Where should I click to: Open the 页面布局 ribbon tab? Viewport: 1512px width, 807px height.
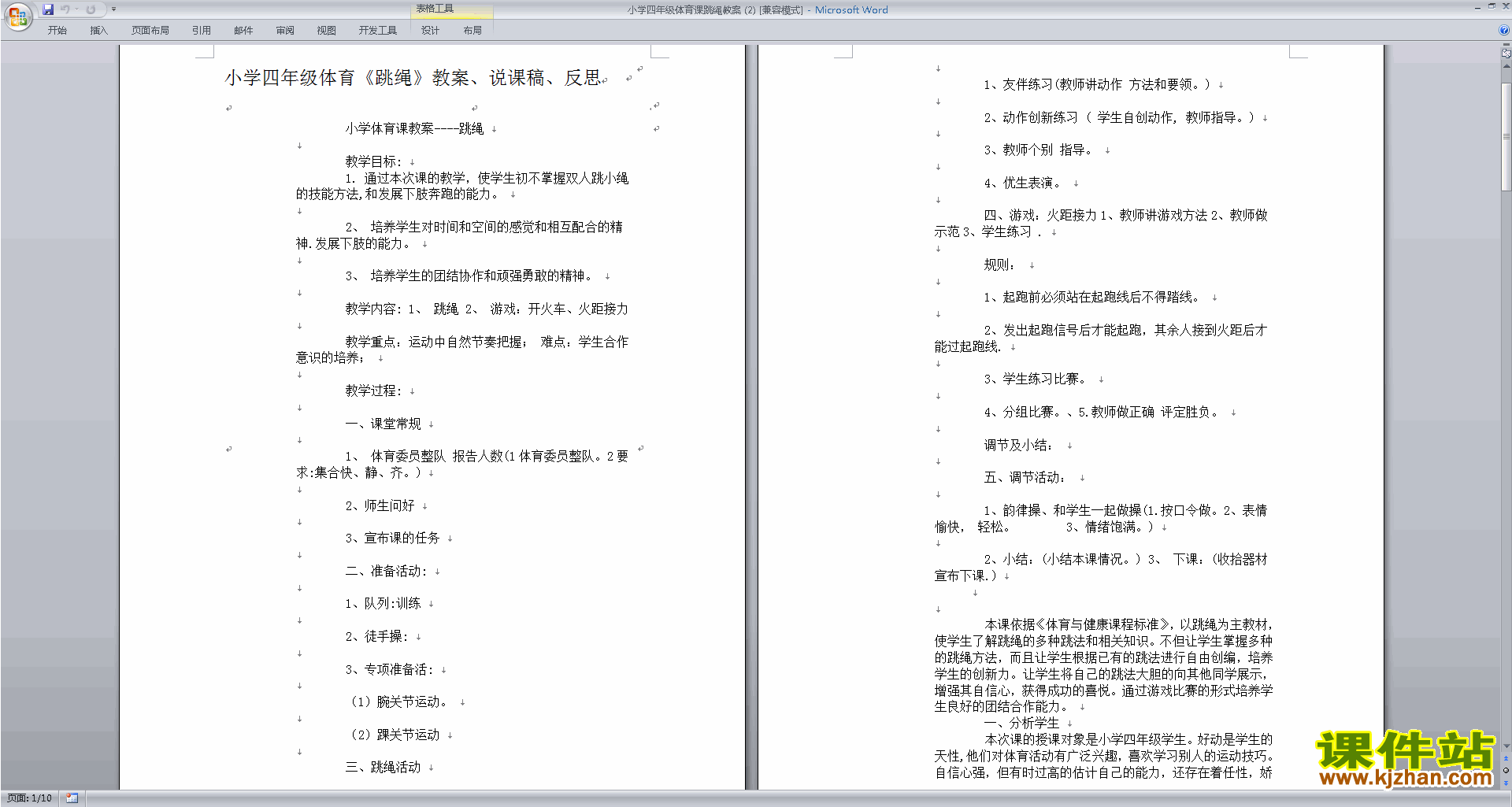150,30
